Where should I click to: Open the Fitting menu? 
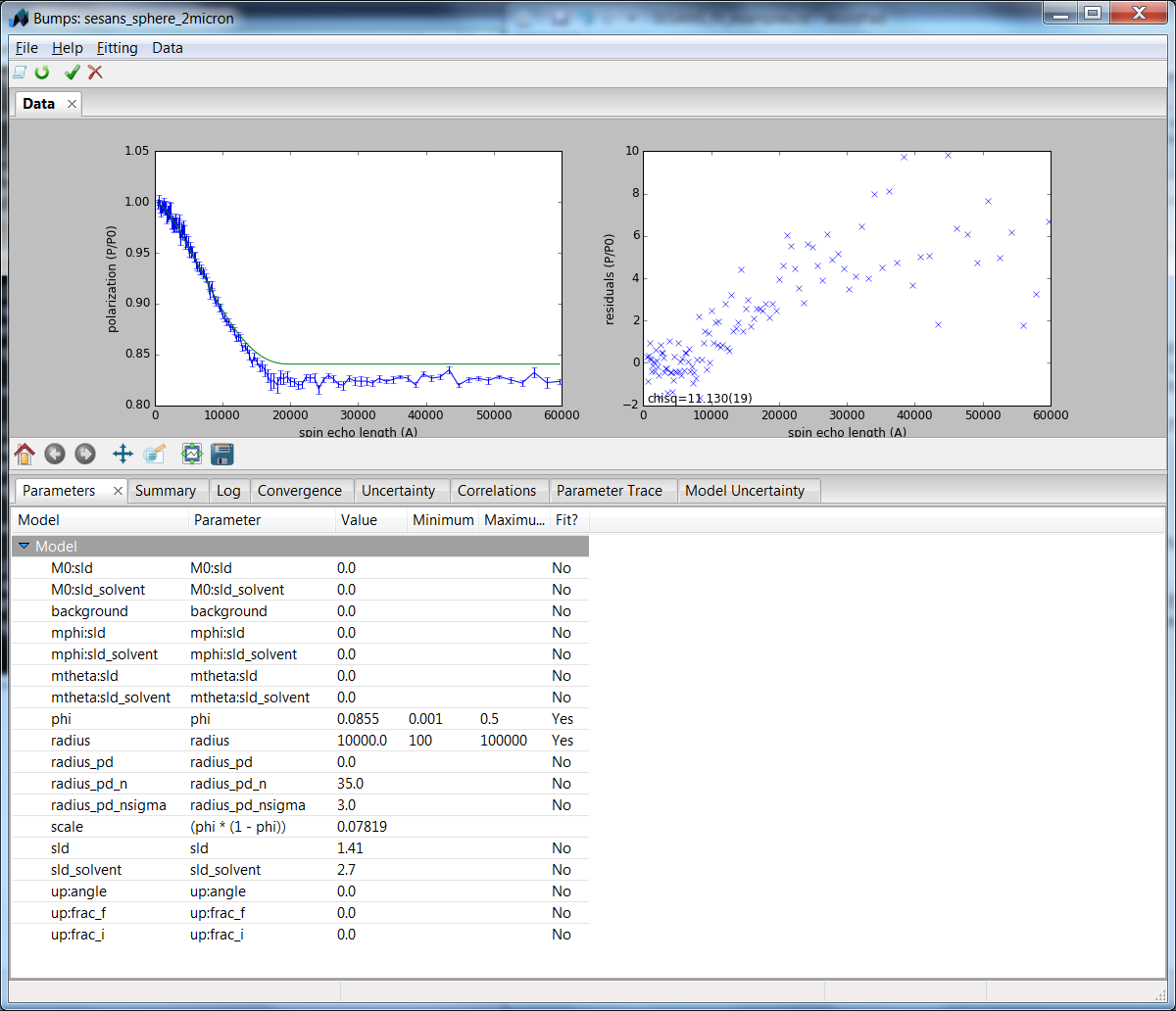117,47
